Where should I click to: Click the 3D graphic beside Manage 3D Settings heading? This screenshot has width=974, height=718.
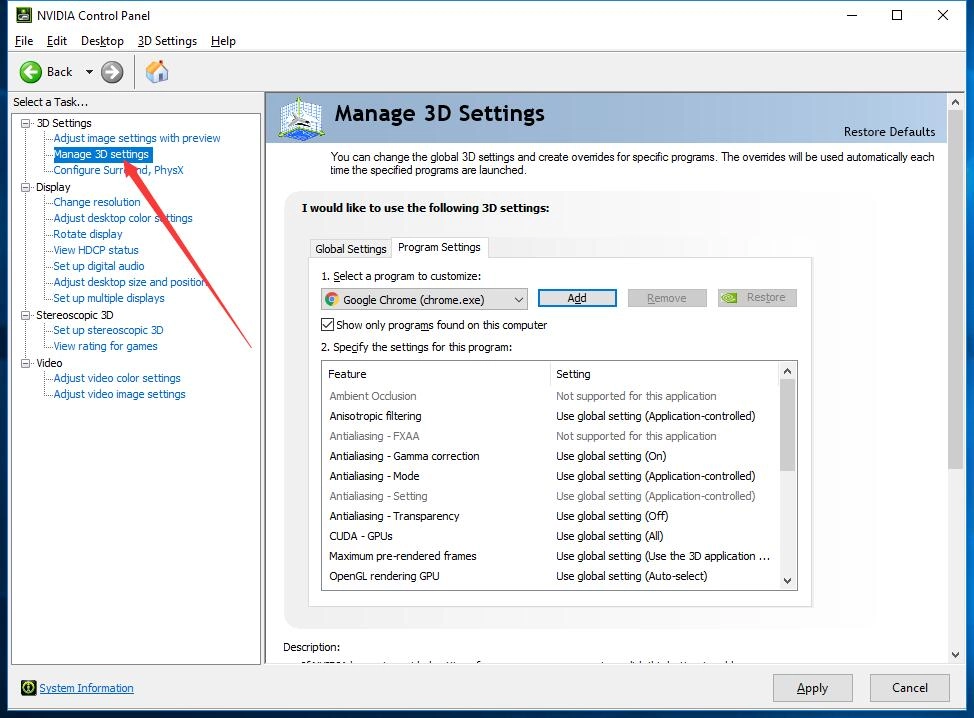299,117
